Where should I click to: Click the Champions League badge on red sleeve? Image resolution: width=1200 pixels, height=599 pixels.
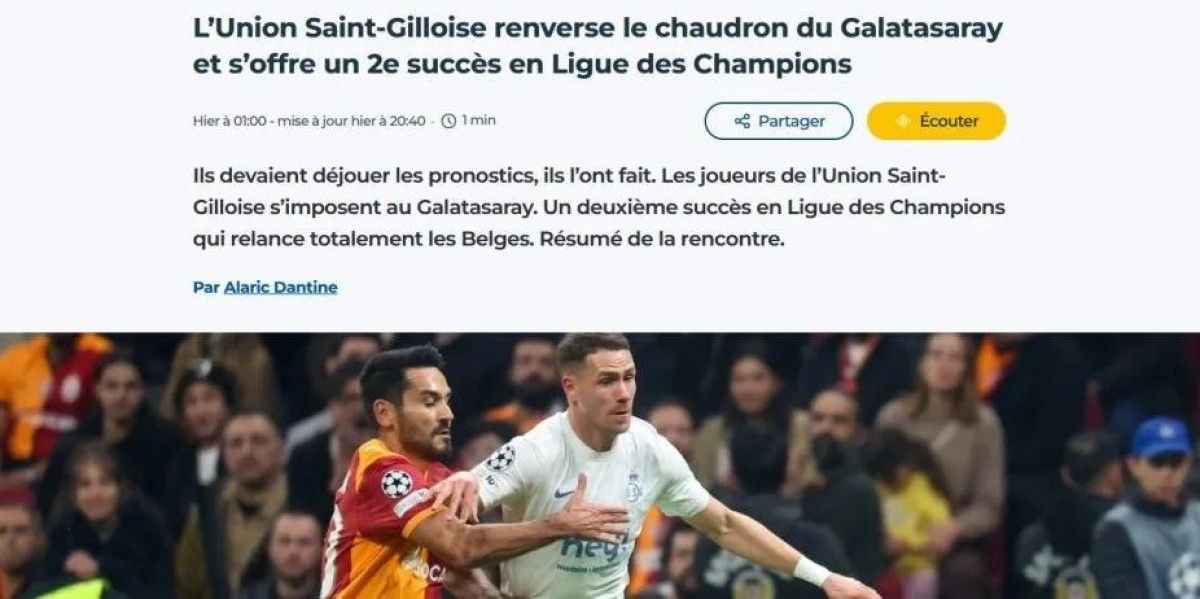point(397,483)
